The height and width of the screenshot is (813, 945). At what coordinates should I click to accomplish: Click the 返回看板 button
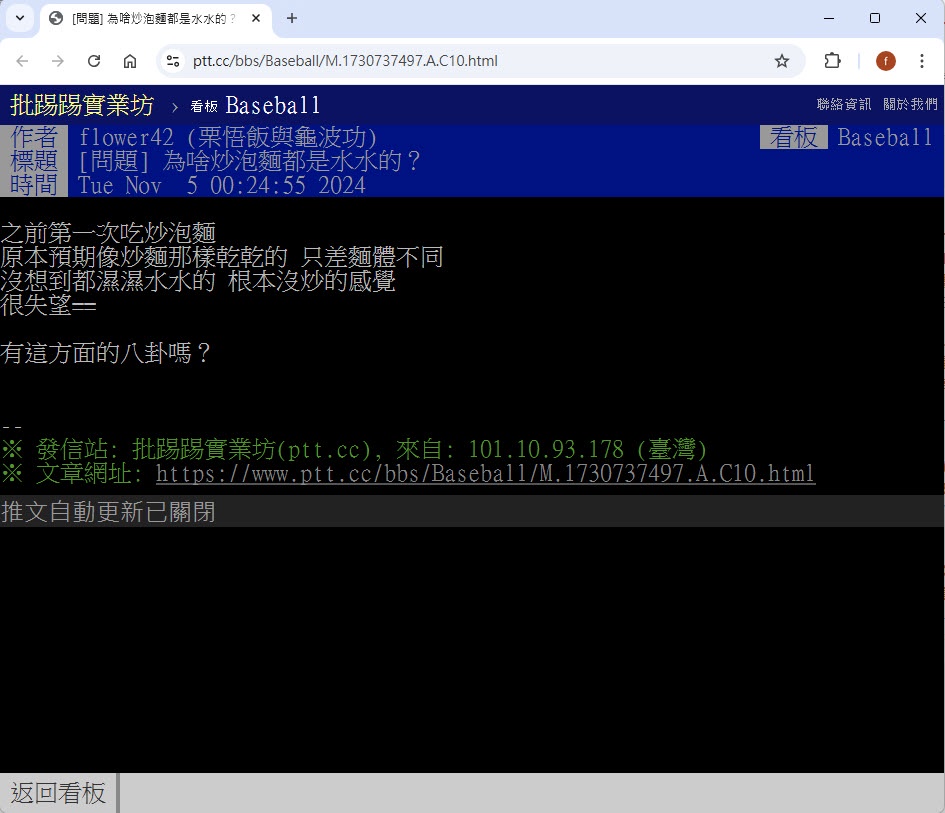tap(58, 793)
